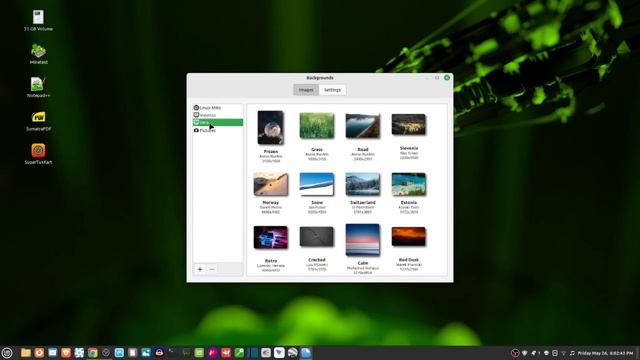The image size is (640, 360).
Task: Open the panel clock and calendar
Action: 605,353
